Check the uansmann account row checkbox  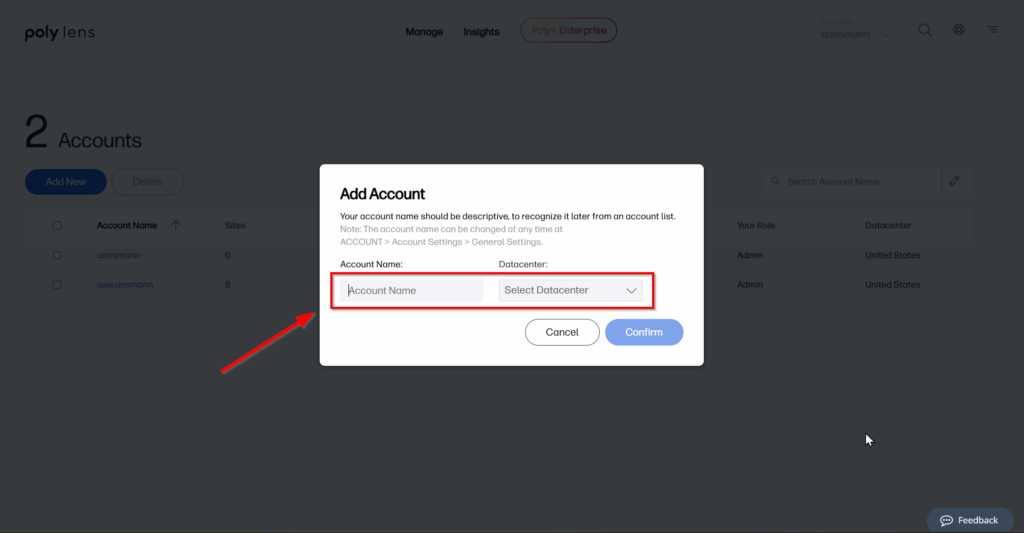[x=57, y=255]
